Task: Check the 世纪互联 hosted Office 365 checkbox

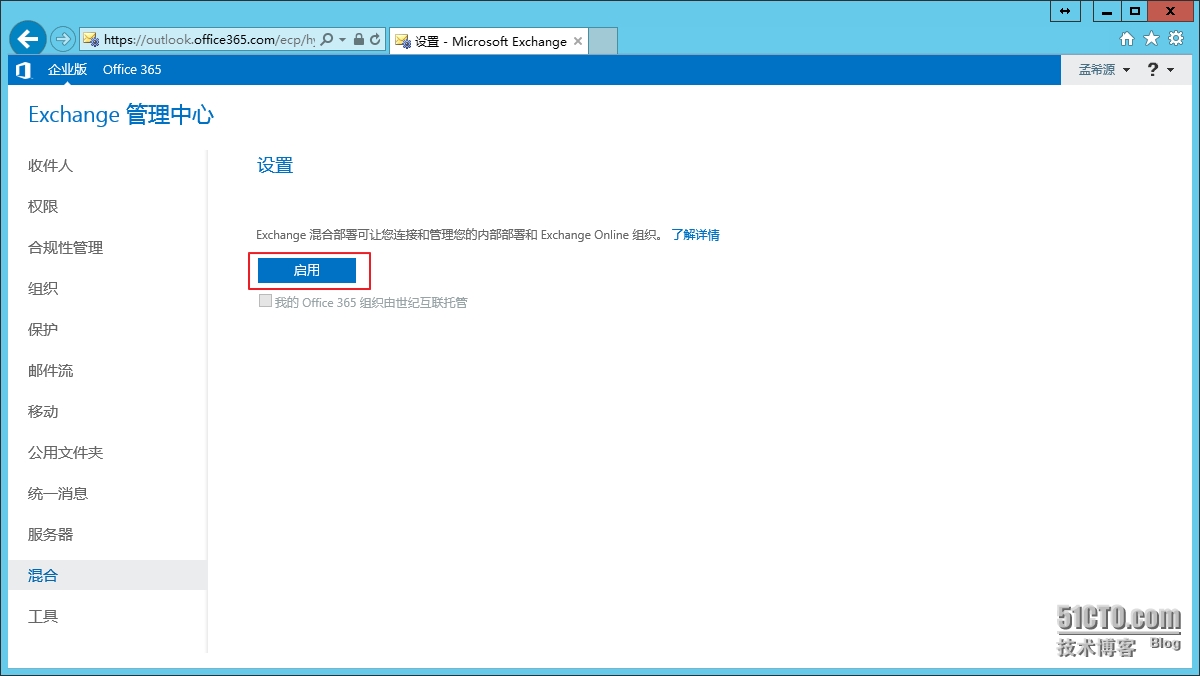Action: [265, 301]
